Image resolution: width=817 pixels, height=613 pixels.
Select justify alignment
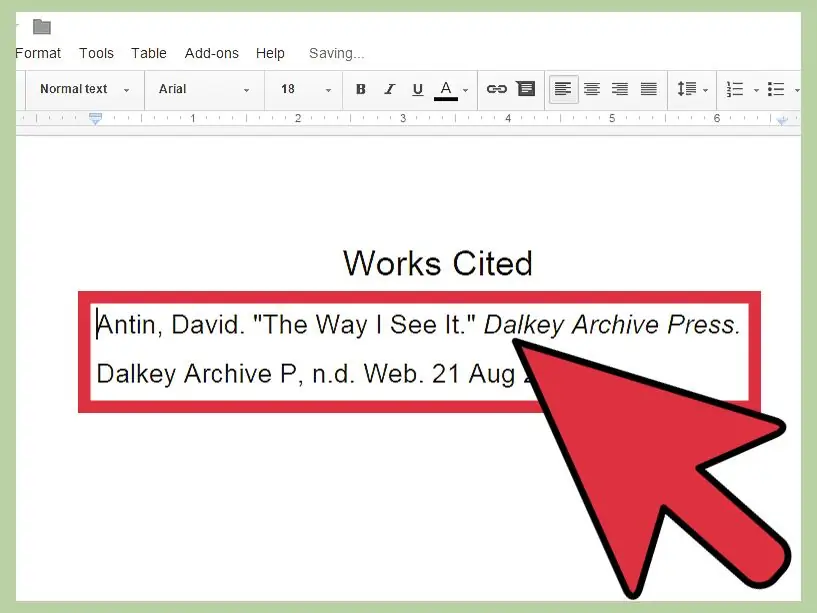(x=648, y=89)
